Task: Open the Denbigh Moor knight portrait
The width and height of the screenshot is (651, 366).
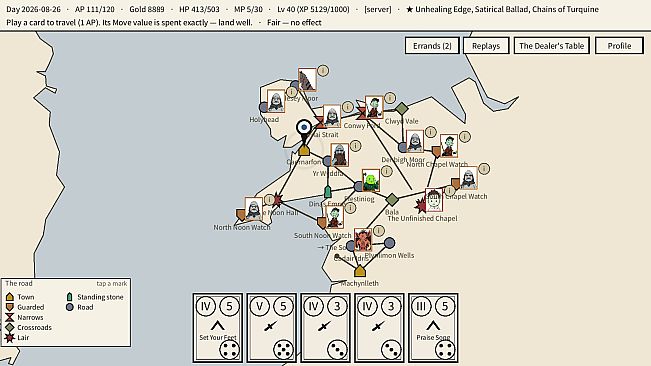Action: 415,141
